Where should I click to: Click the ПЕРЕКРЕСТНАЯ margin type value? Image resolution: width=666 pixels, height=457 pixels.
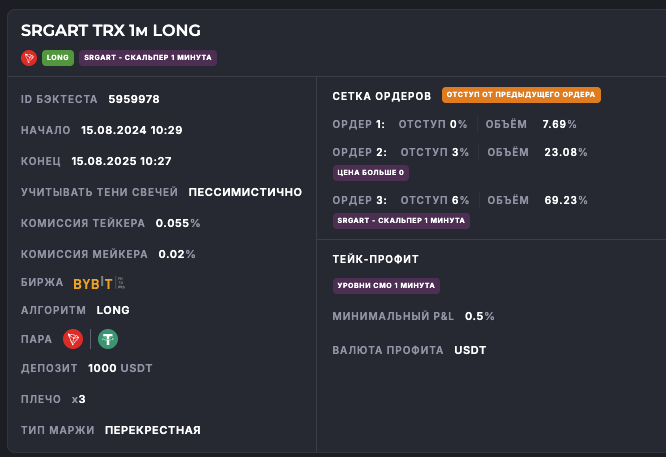153,430
